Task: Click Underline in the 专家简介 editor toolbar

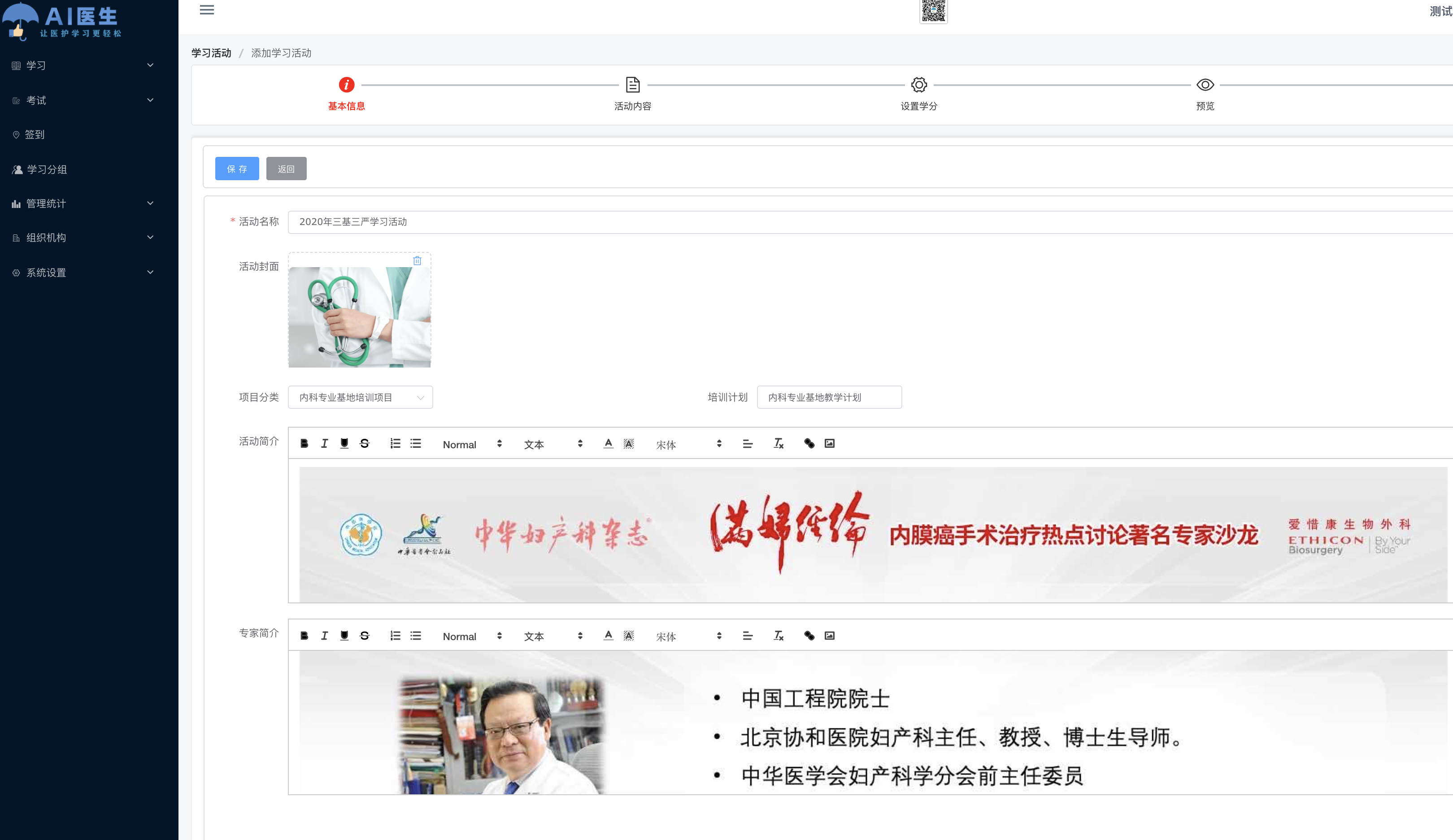Action: (x=344, y=636)
